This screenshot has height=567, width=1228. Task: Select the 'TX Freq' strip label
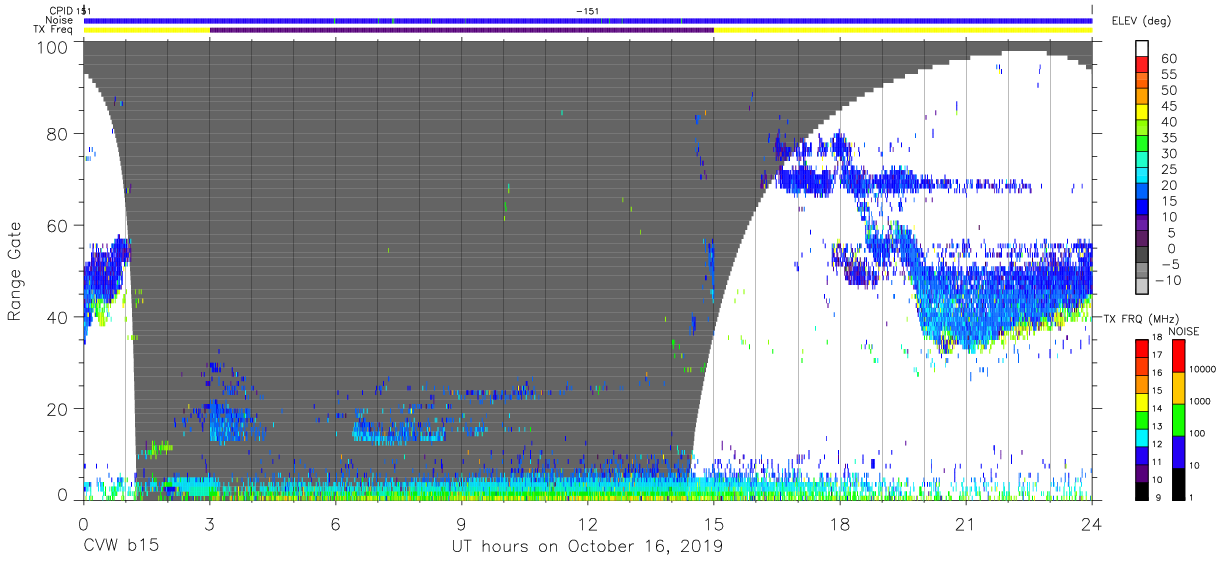(53, 30)
